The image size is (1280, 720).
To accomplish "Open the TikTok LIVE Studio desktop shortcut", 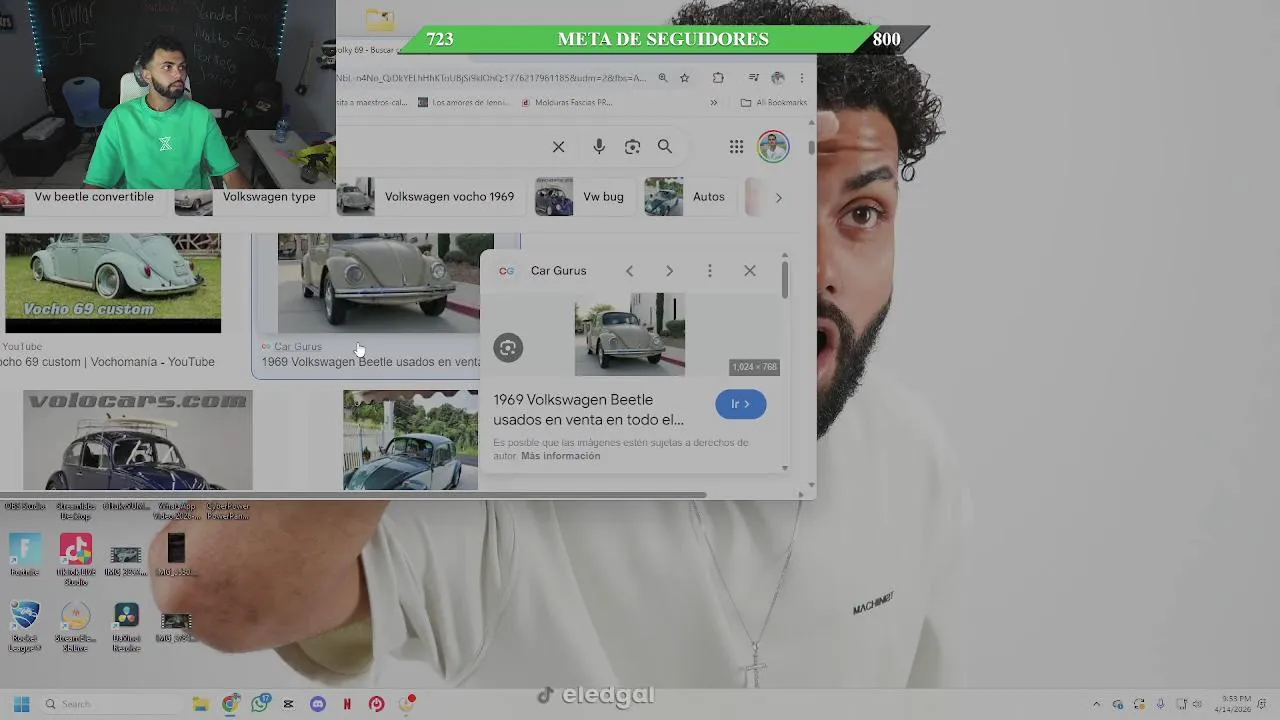I will [x=76, y=560].
